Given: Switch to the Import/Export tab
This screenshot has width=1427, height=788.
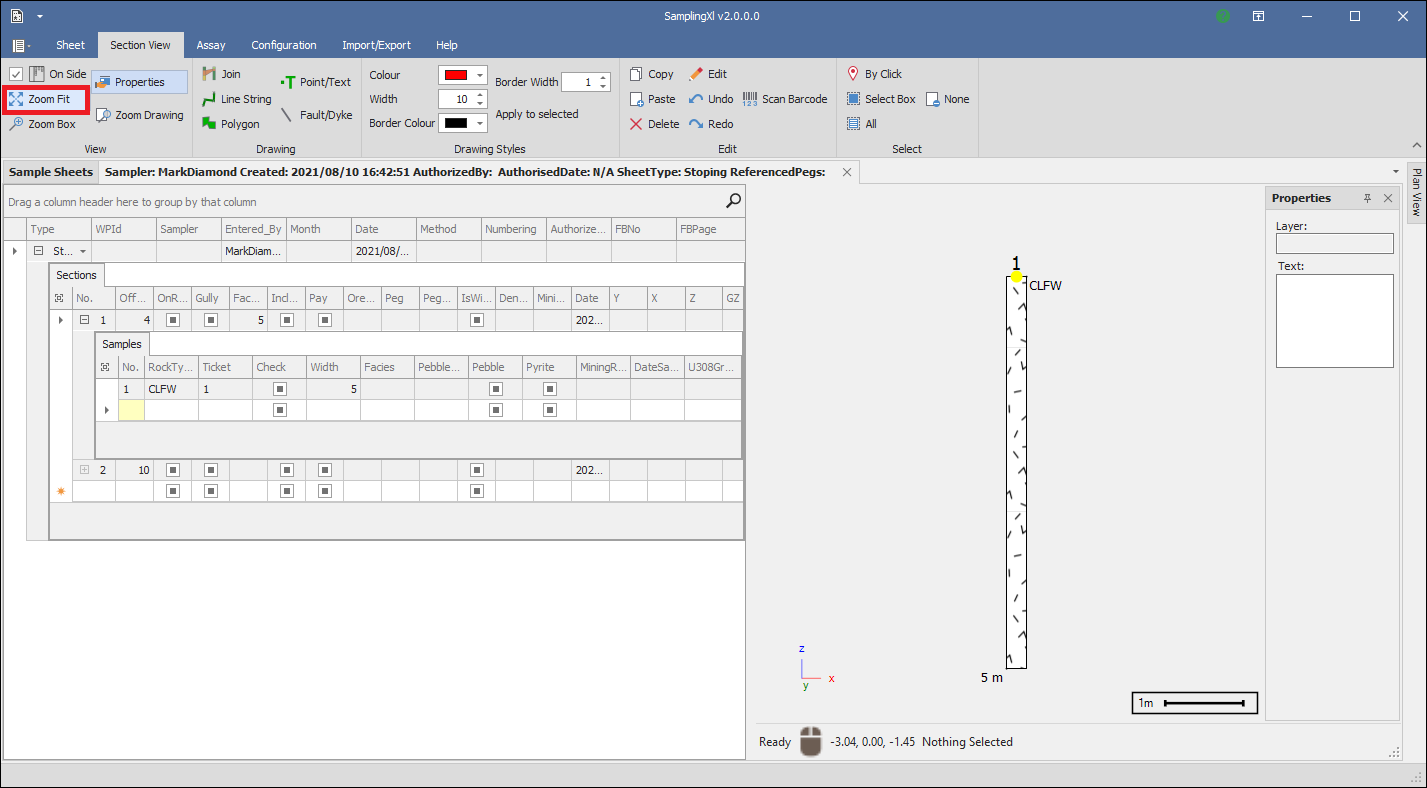Looking at the screenshot, I should (x=376, y=45).
